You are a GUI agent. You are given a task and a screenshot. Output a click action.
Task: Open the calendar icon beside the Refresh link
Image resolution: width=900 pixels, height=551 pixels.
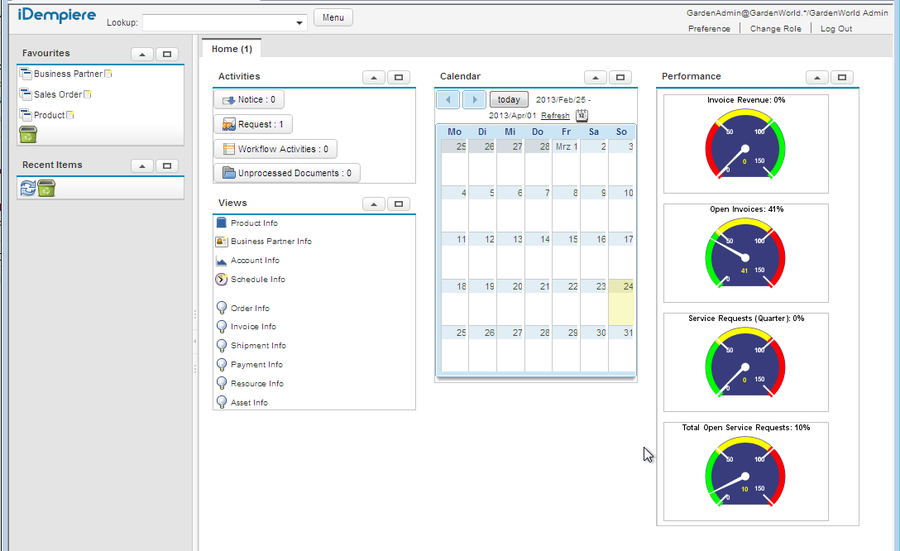point(582,116)
